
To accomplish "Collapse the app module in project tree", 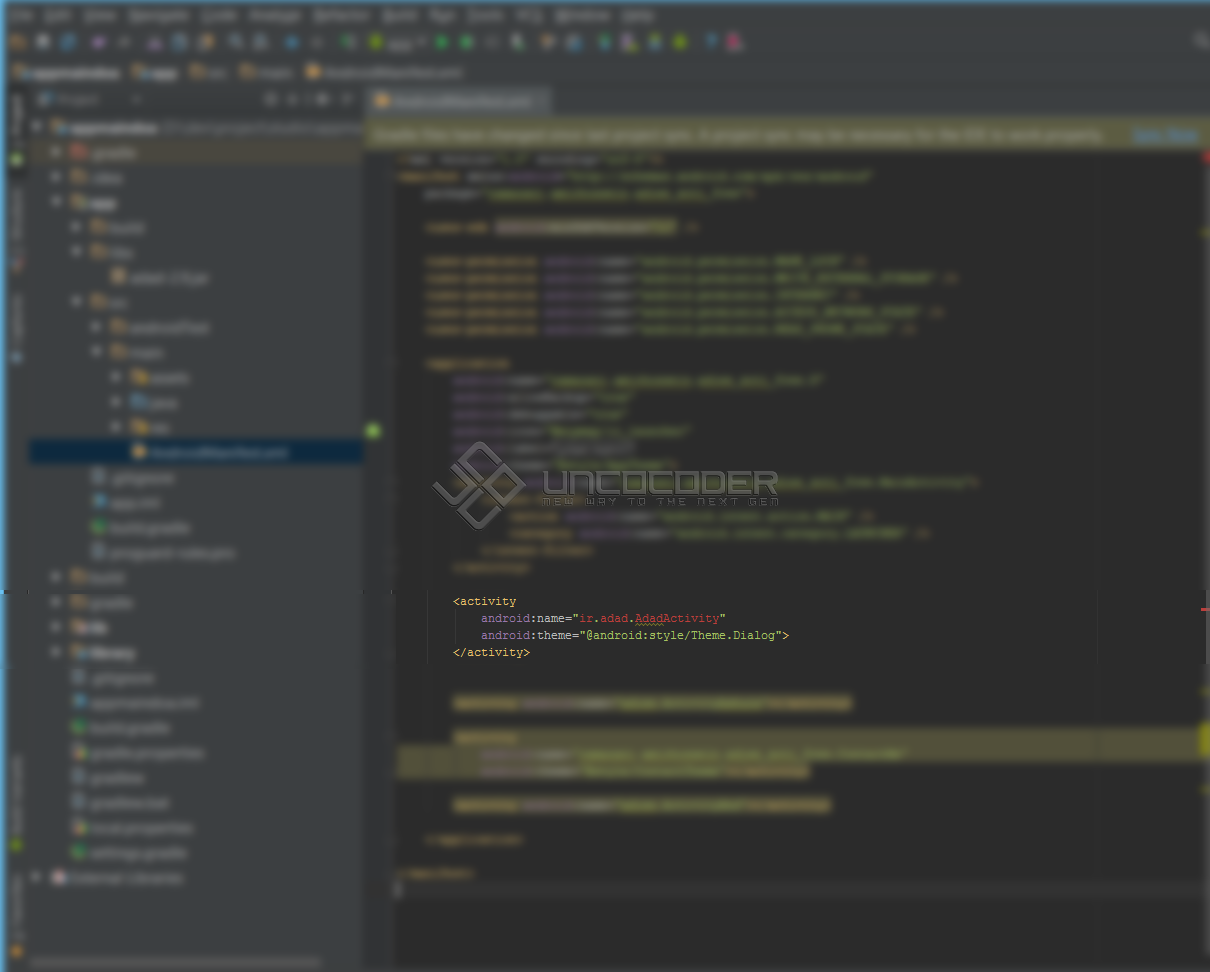I will click(57, 203).
